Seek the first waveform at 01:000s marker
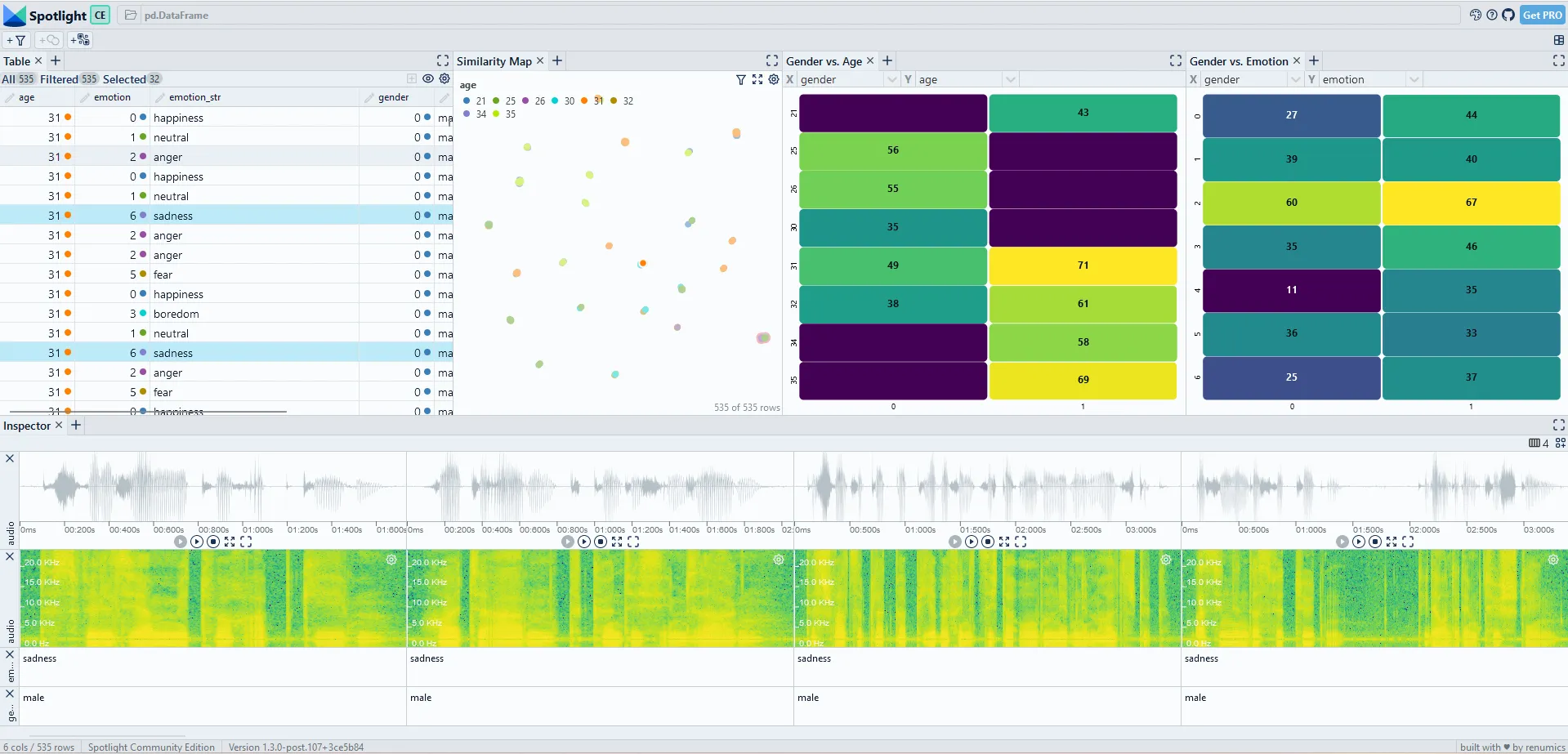Image resolution: width=1568 pixels, height=754 pixels. (x=257, y=529)
